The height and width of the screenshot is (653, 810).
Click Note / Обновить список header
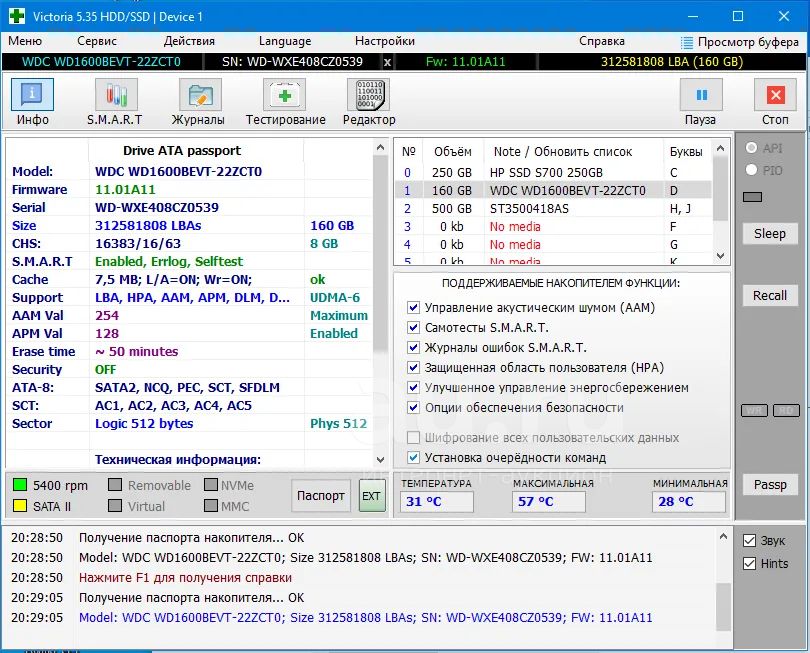[563, 151]
